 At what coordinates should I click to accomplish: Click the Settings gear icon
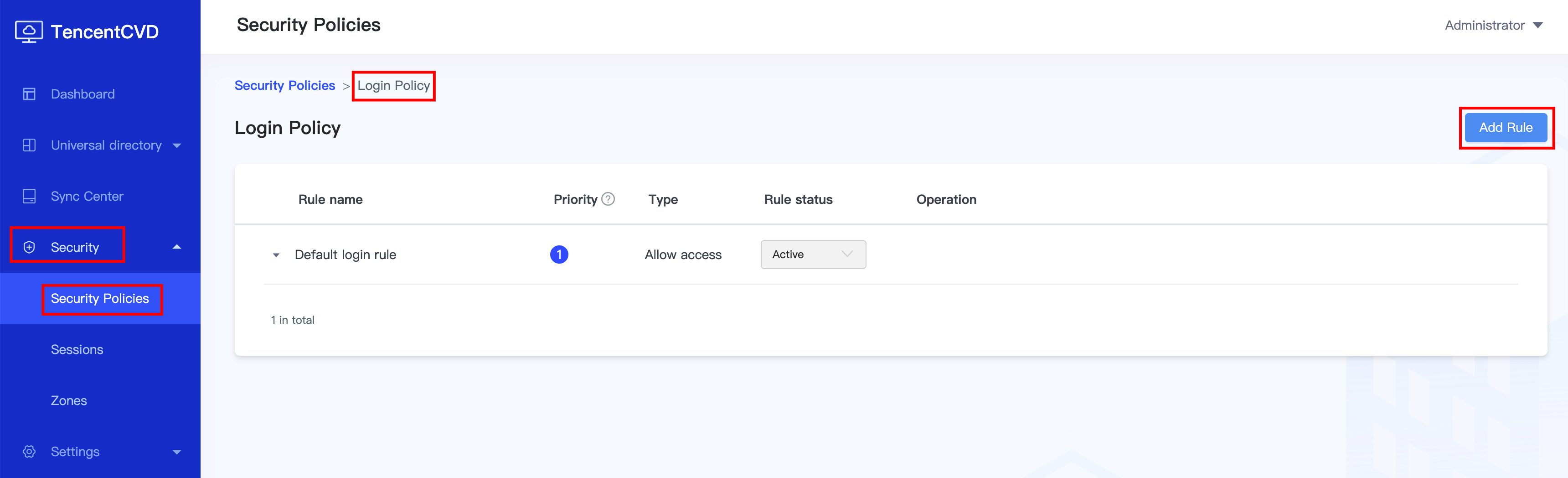(29, 452)
